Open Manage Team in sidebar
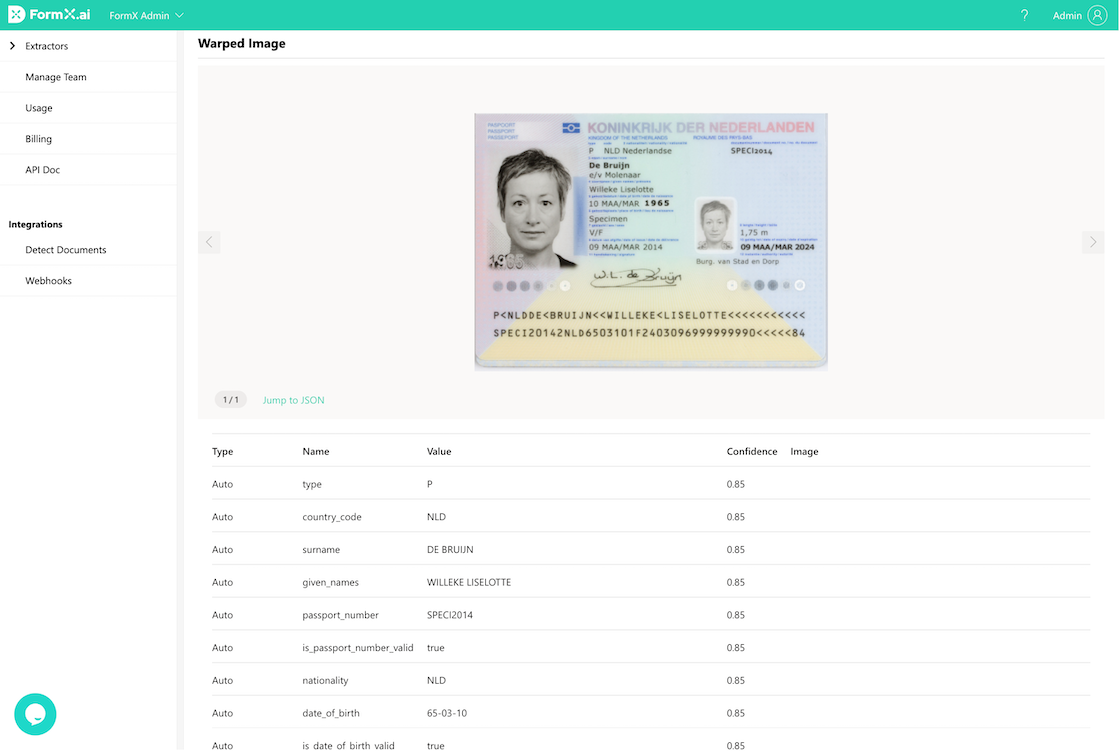Image resolution: width=1120 pixels, height=751 pixels. [x=56, y=77]
